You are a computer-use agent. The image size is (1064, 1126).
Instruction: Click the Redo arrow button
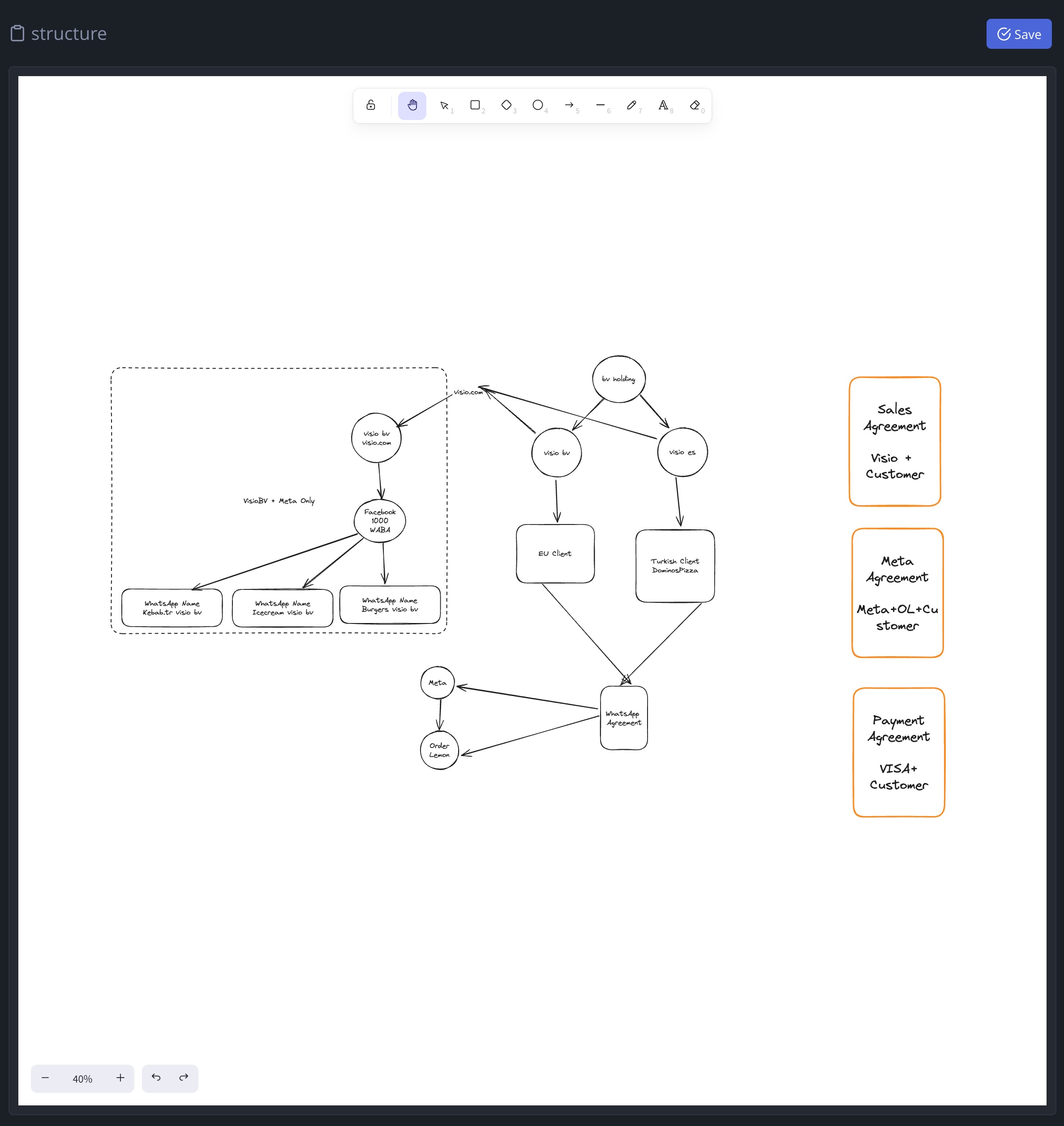pyautogui.click(x=184, y=1078)
